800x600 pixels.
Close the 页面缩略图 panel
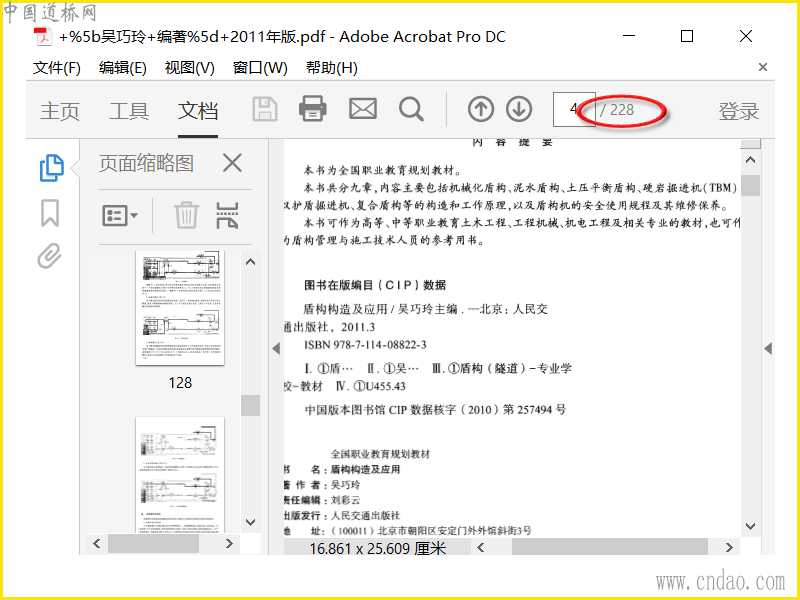click(x=232, y=163)
